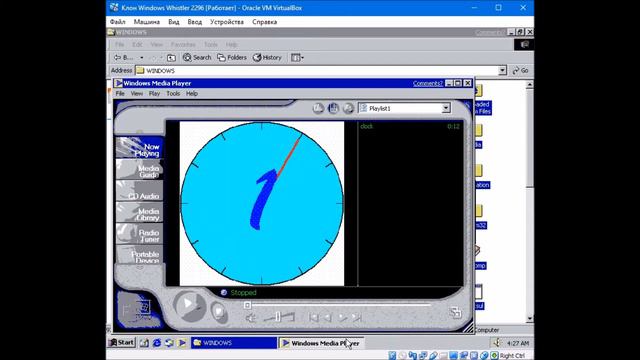Open the Playlist1 dropdown
The height and width of the screenshot is (360, 640).
tap(446, 108)
